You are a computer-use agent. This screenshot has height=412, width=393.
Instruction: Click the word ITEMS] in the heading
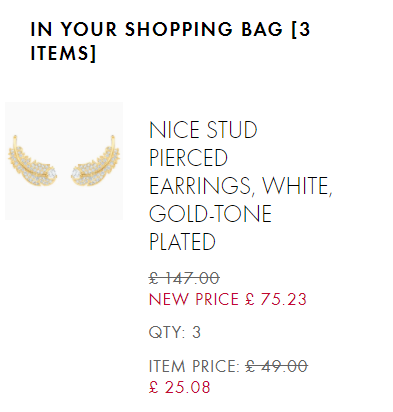click(x=63, y=53)
